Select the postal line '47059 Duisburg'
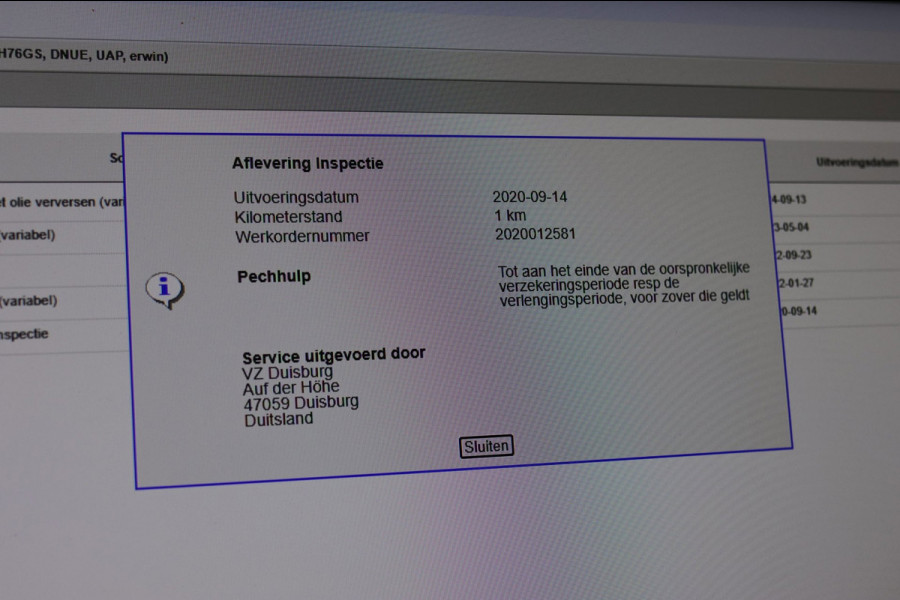This screenshot has height=600, width=900. [301, 403]
